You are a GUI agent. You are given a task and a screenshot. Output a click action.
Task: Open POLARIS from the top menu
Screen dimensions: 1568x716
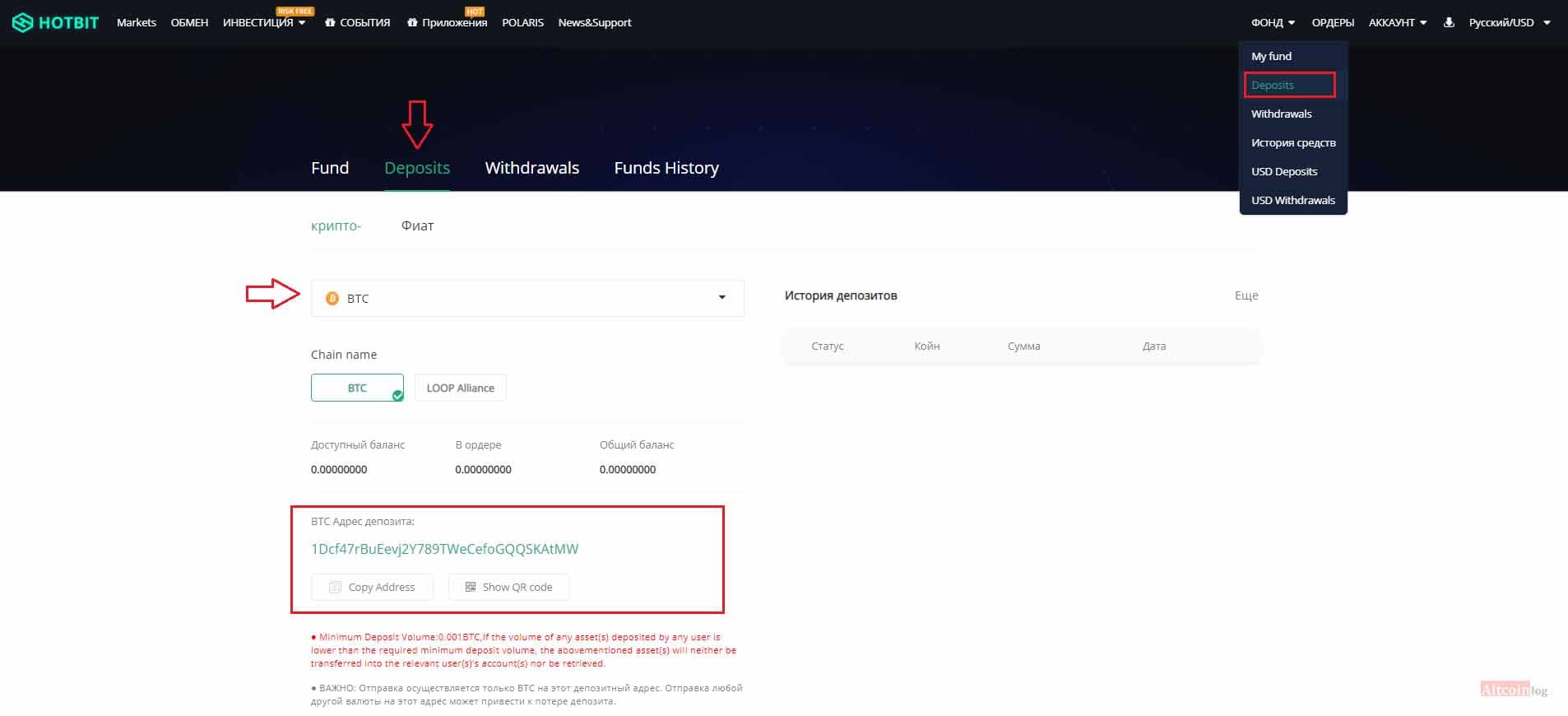[x=523, y=23]
